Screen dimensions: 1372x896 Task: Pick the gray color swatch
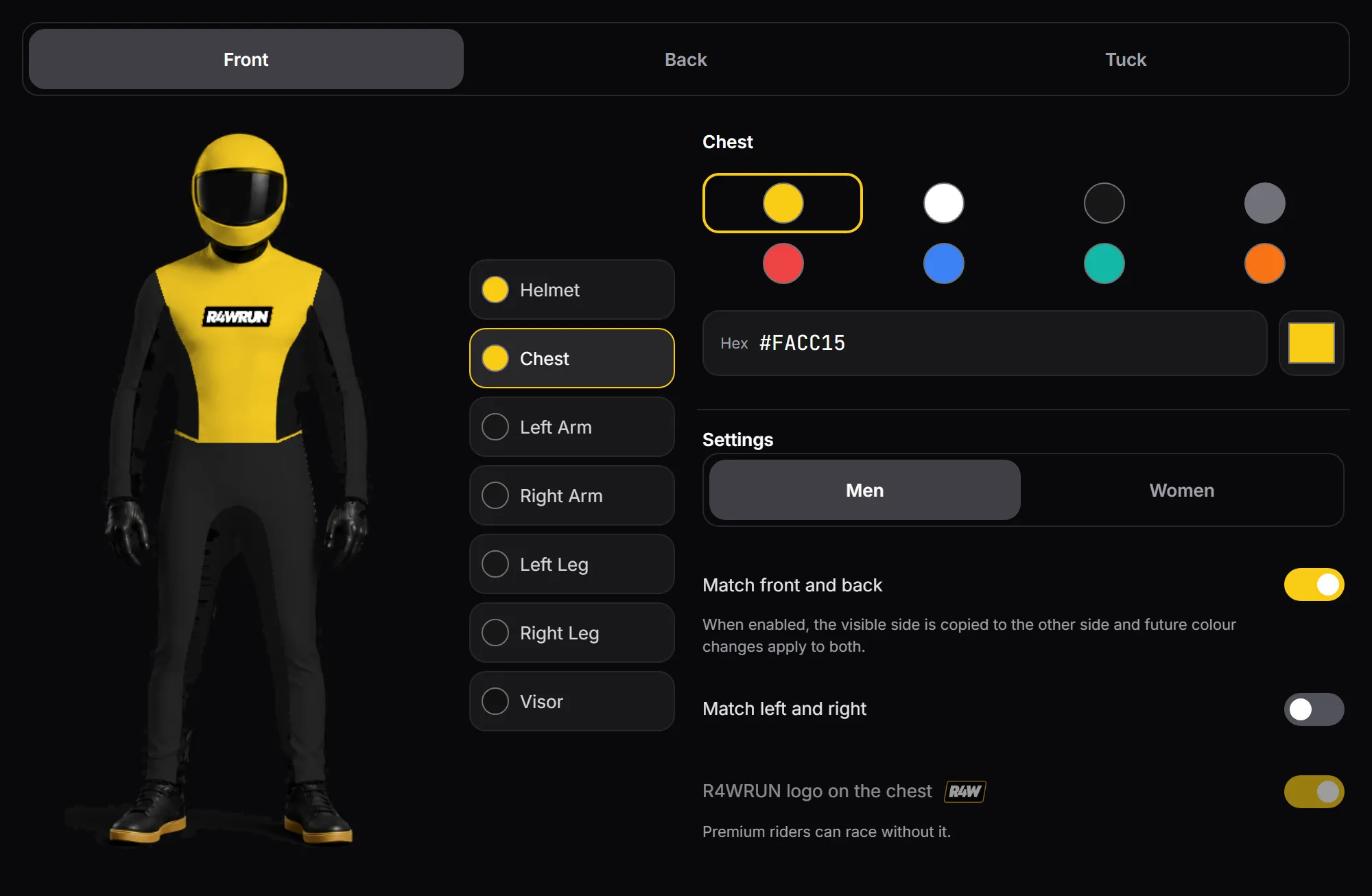(1264, 203)
